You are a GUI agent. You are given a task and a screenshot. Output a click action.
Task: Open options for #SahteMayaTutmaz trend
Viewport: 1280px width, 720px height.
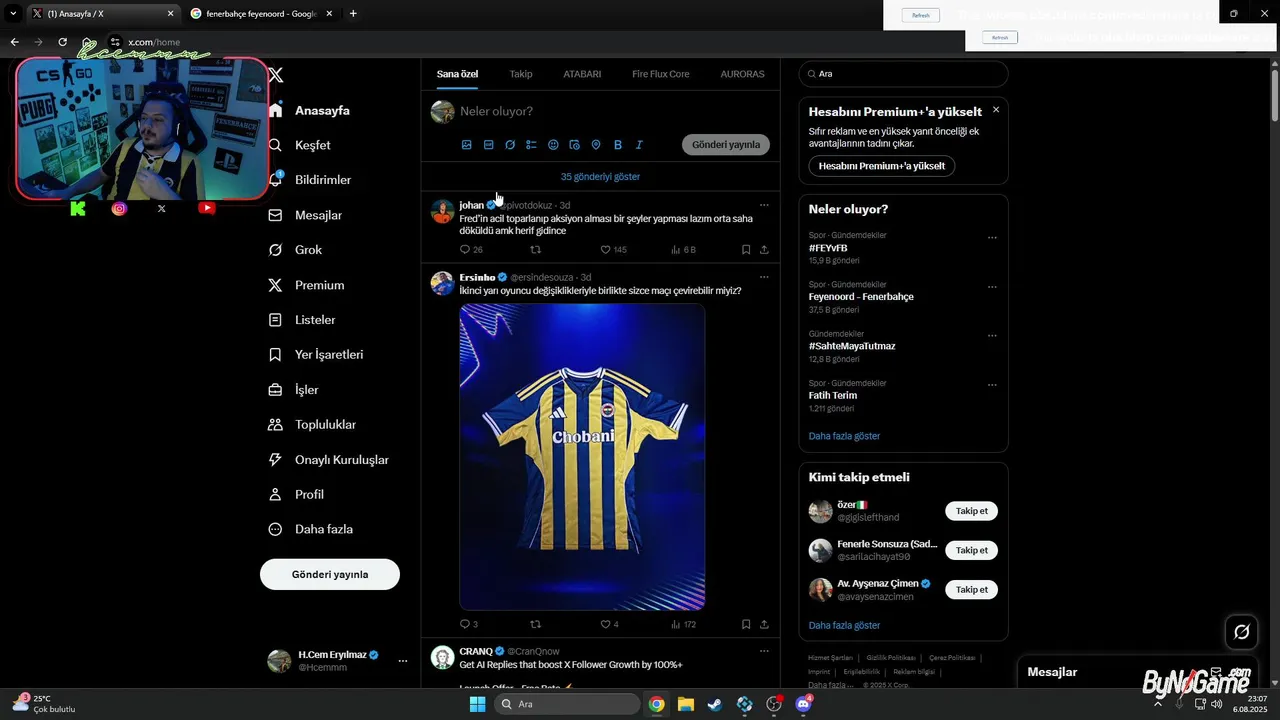pyautogui.click(x=992, y=336)
